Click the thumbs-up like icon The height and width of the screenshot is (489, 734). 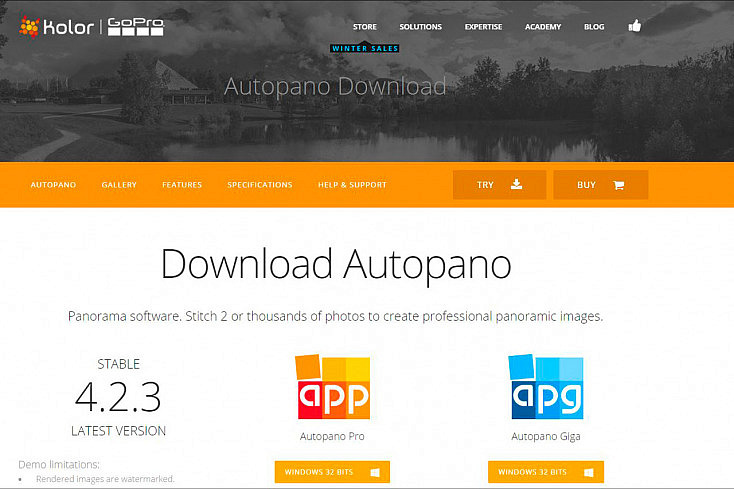coord(634,26)
